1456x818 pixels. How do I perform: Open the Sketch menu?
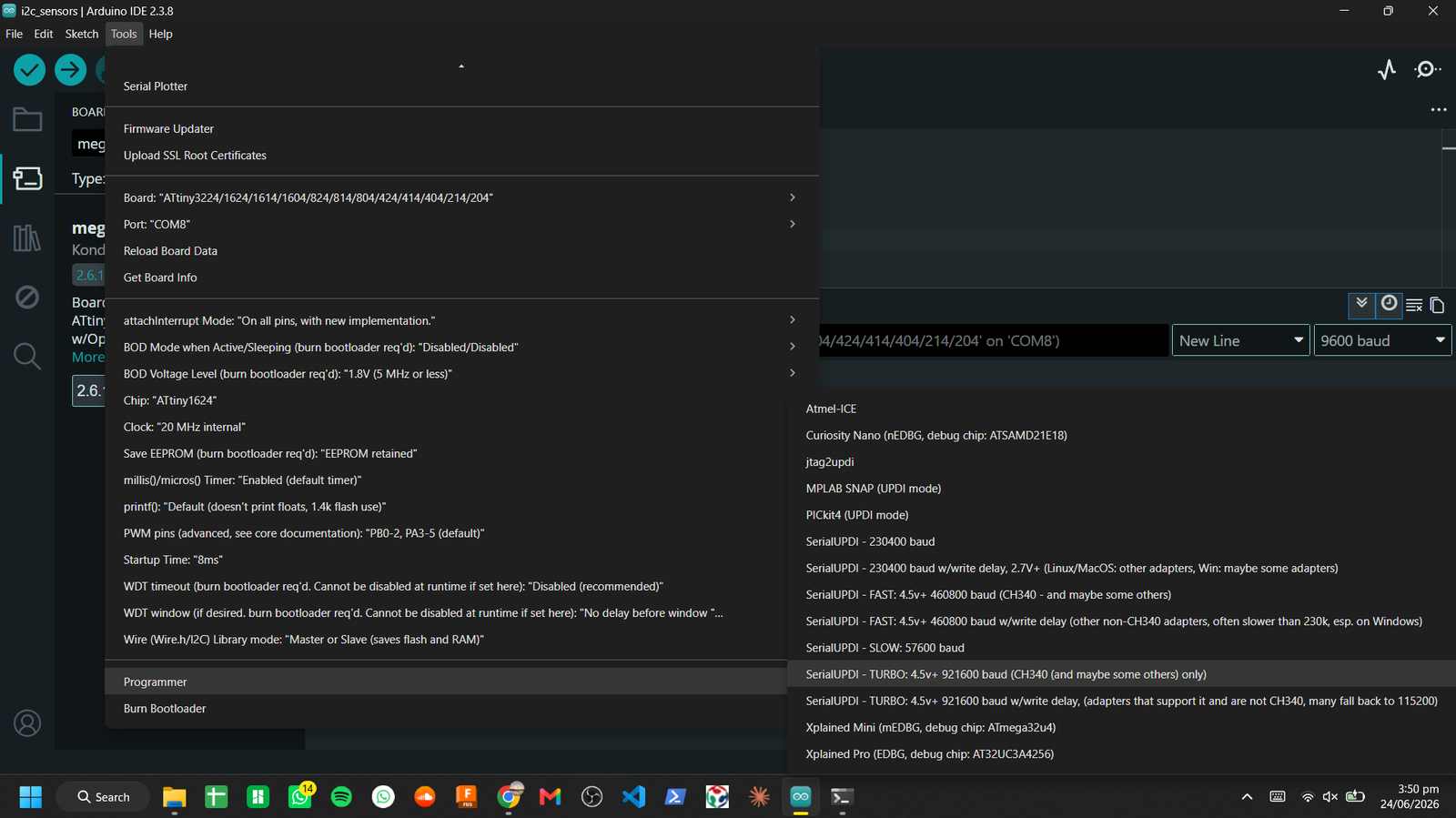point(82,34)
